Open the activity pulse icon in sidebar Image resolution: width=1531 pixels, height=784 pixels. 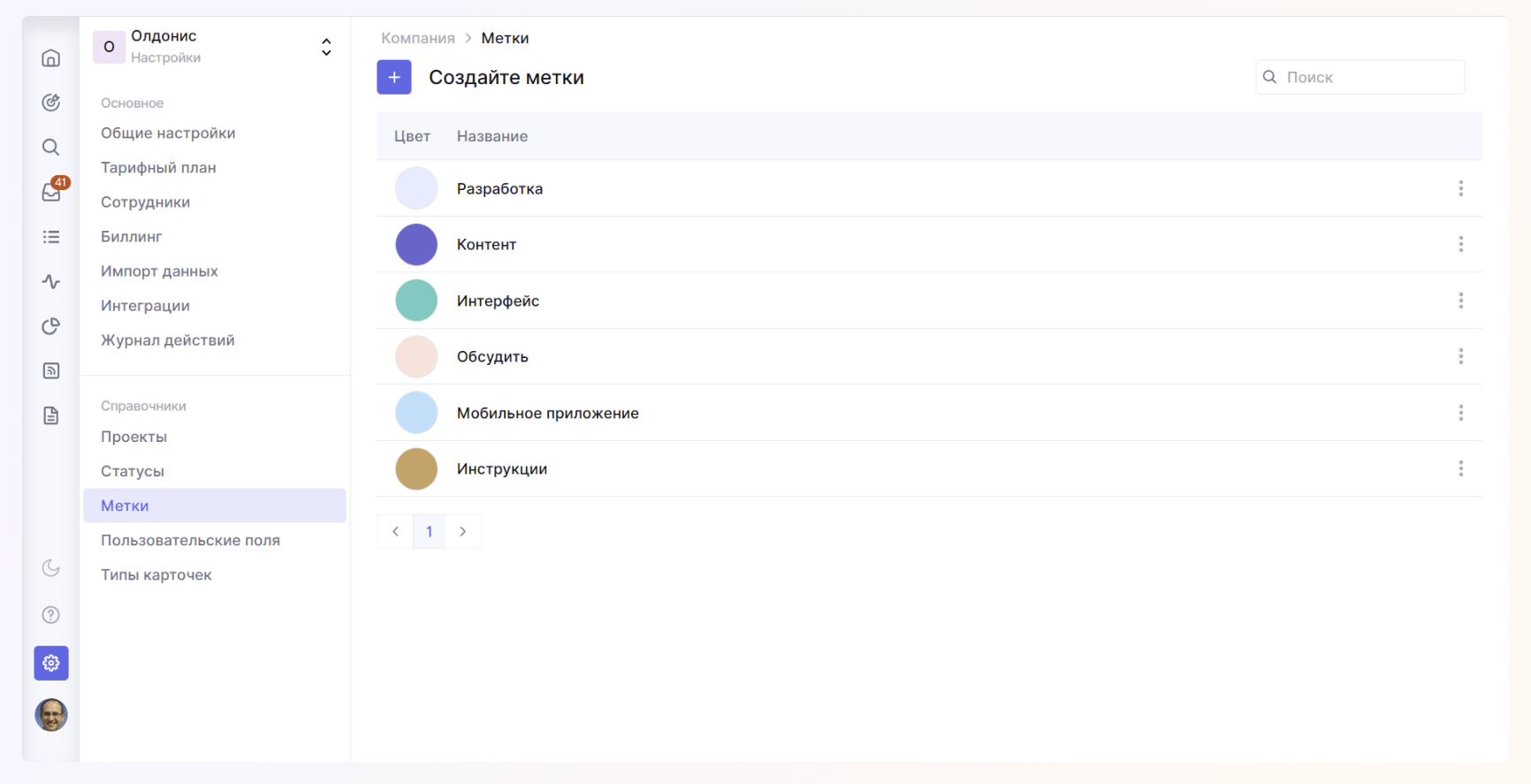tap(51, 282)
